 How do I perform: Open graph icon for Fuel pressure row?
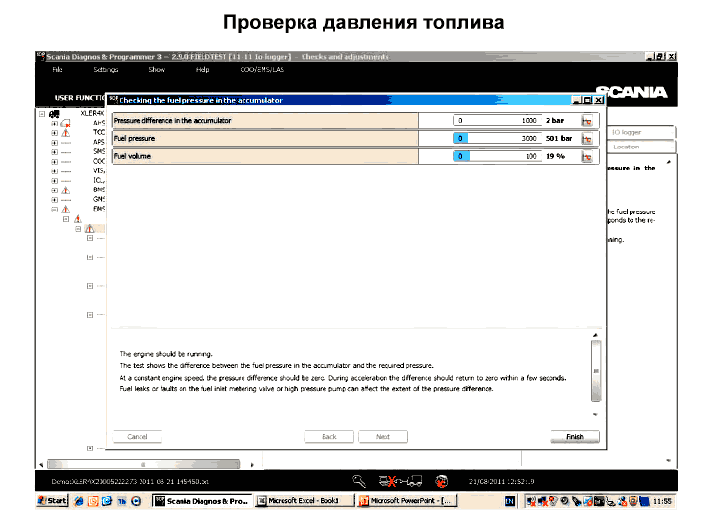click(x=588, y=138)
